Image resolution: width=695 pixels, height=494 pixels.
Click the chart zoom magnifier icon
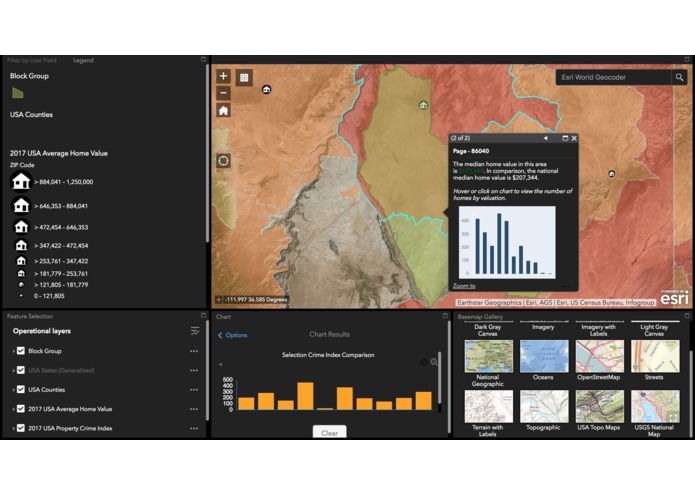click(434, 362)
